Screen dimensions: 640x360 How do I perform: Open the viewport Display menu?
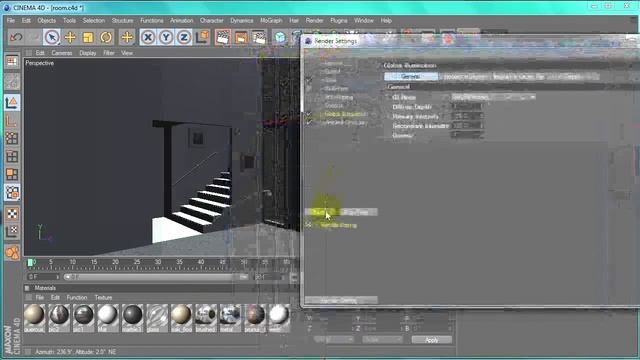coord(87,53)
